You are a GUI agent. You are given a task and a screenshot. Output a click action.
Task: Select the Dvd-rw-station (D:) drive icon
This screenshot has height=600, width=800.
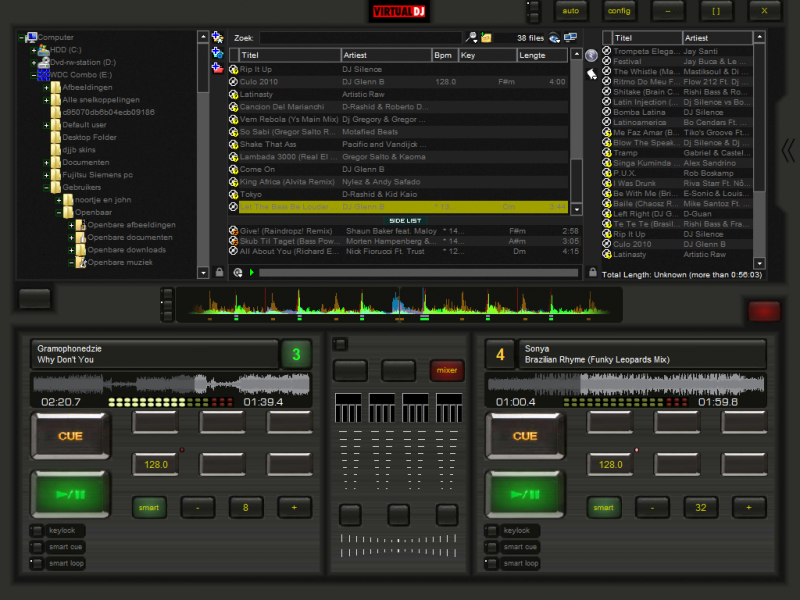(44, 62)
